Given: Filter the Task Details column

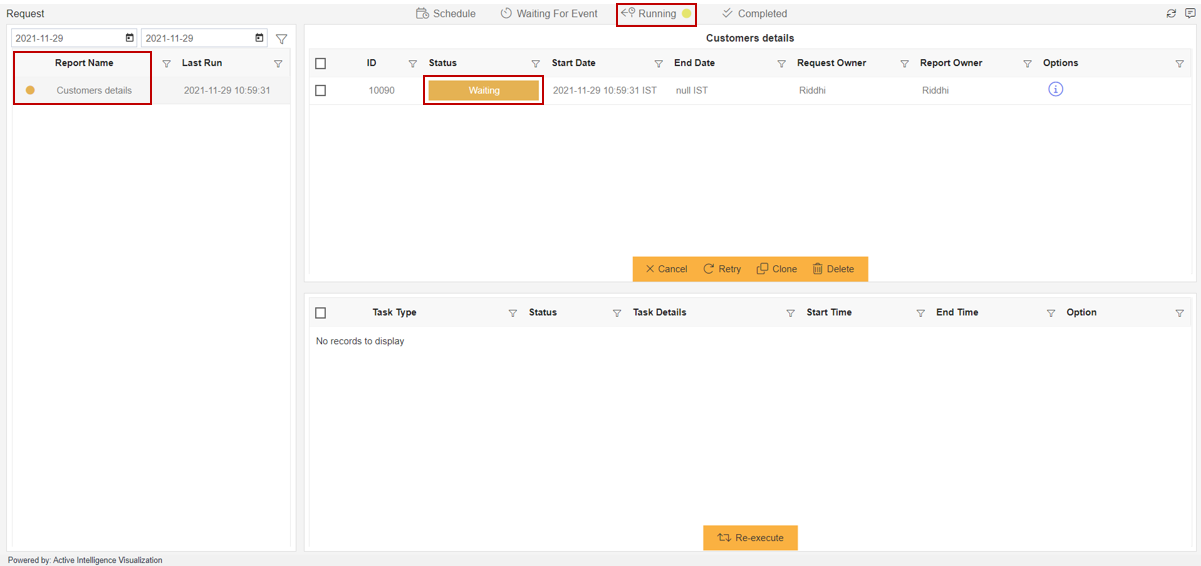Looking at the screenshot, I should 790,313.
